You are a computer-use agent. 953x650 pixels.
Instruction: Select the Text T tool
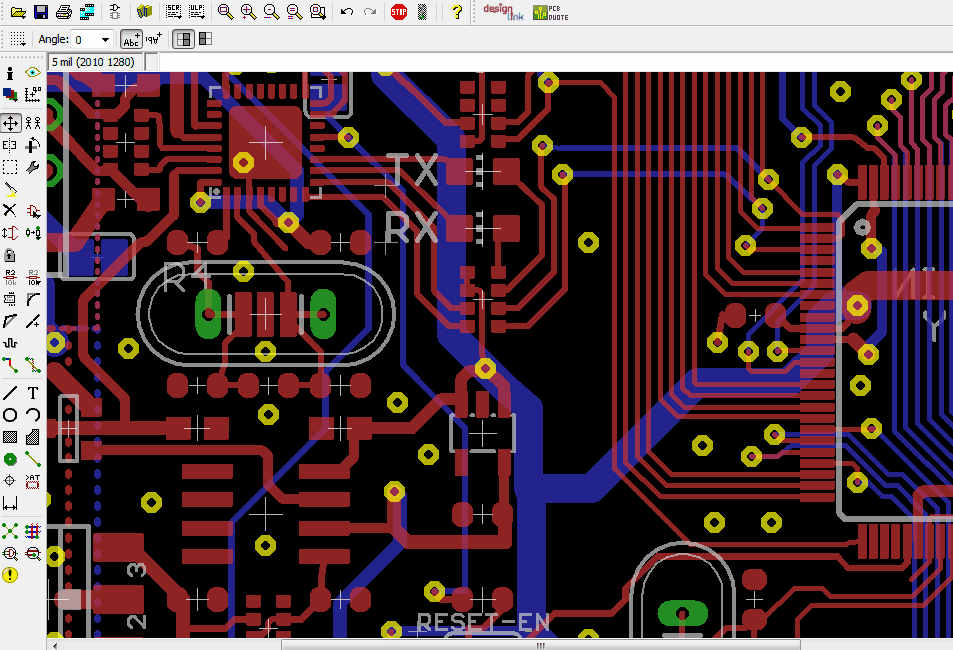[33, 393]
